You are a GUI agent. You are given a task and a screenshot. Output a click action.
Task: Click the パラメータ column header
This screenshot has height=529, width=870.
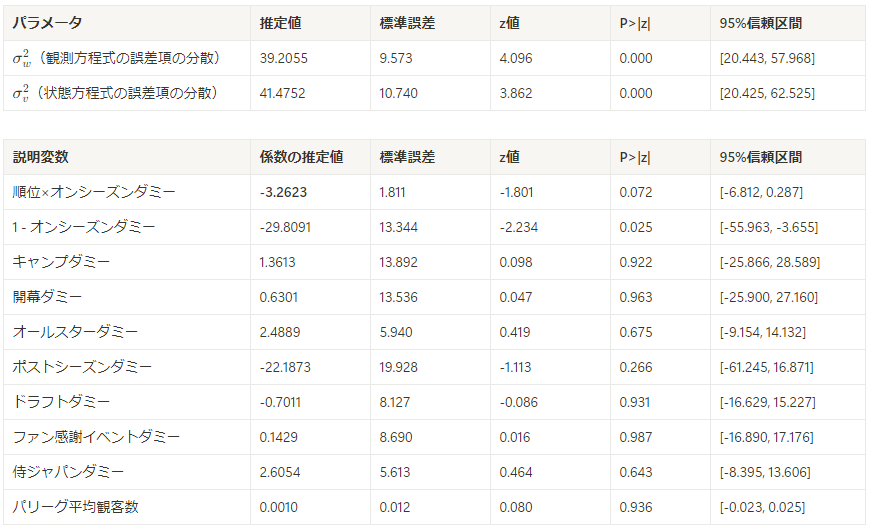pyautogui.click(x=48, y=23)
